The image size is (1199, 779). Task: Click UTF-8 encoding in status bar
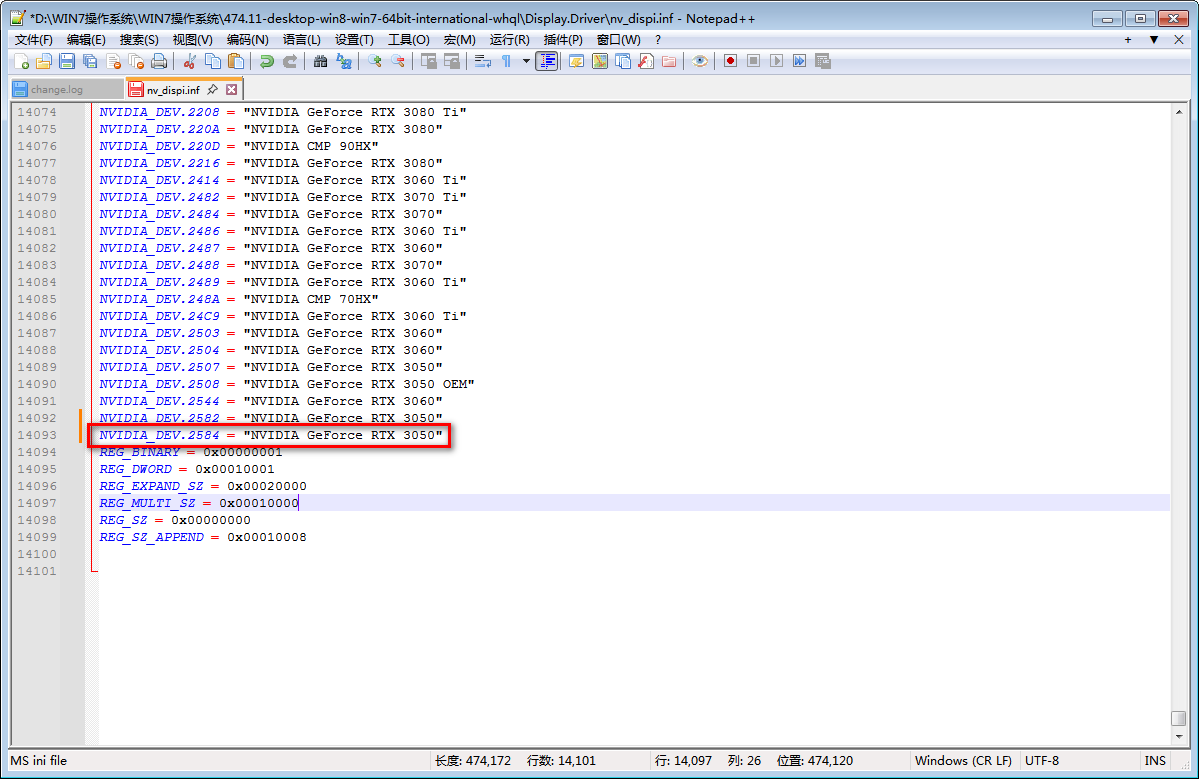coord(1041,761)
